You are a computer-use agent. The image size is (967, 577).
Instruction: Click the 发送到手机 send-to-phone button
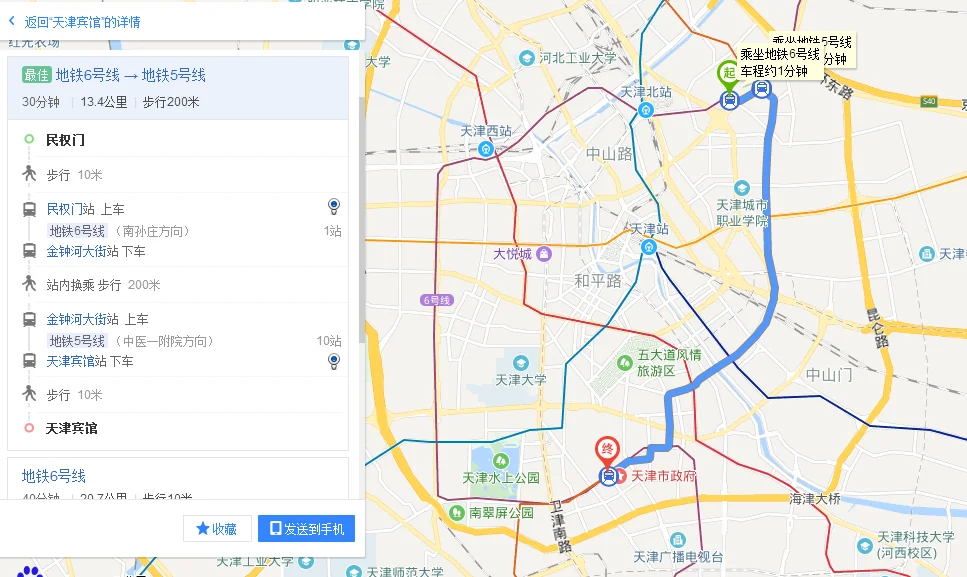305,529
